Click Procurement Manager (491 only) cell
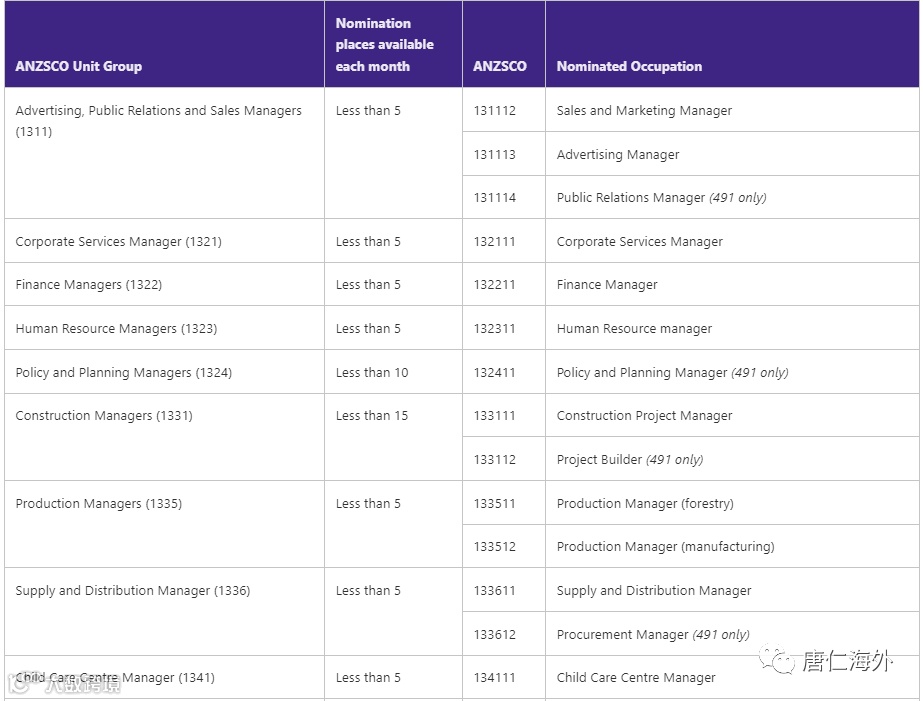The width and height of the screenshot is (923, 701). coord(653,635)
